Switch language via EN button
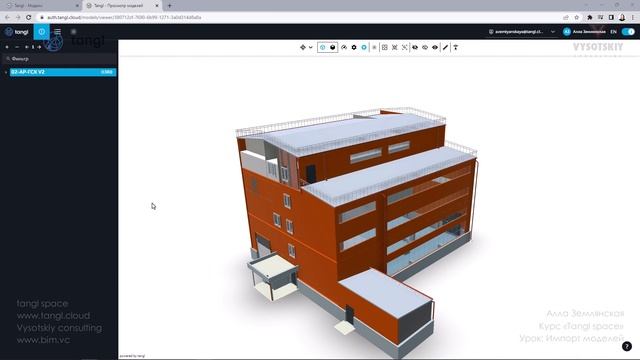The height and width of the screenshot is (360, 640). pos(613,31)
